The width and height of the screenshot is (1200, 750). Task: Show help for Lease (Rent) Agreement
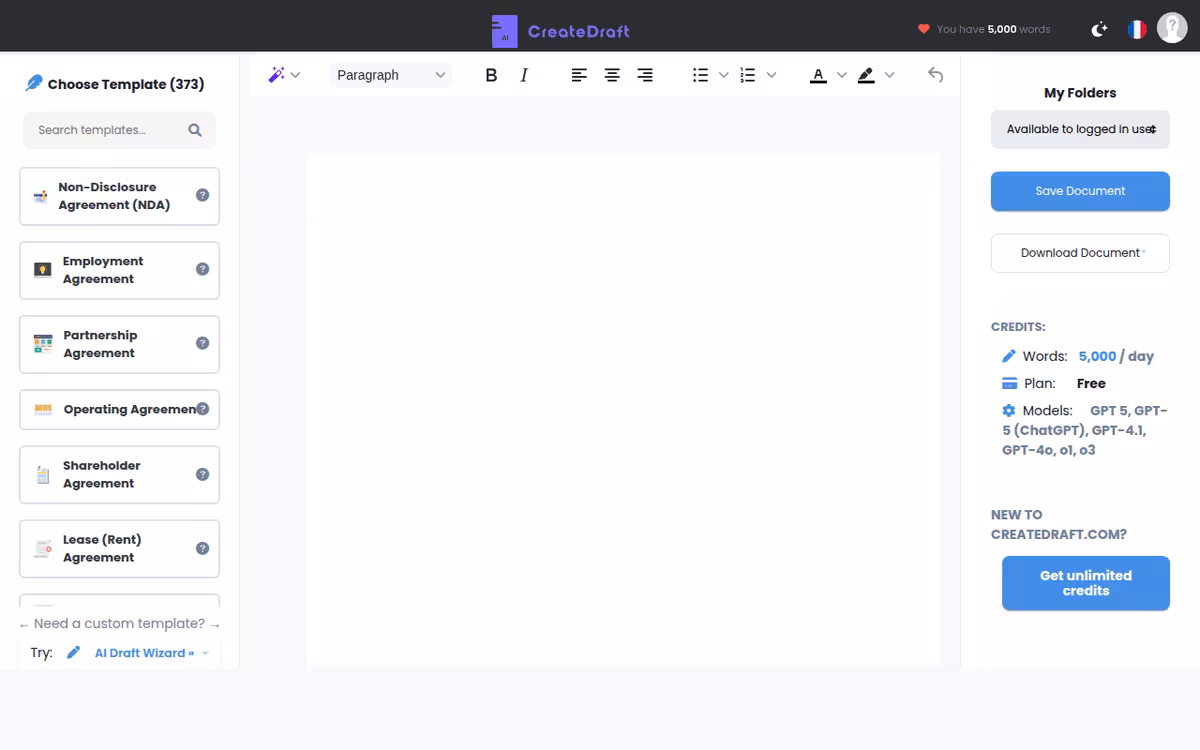pyautogui.click(x=202, y=548)
